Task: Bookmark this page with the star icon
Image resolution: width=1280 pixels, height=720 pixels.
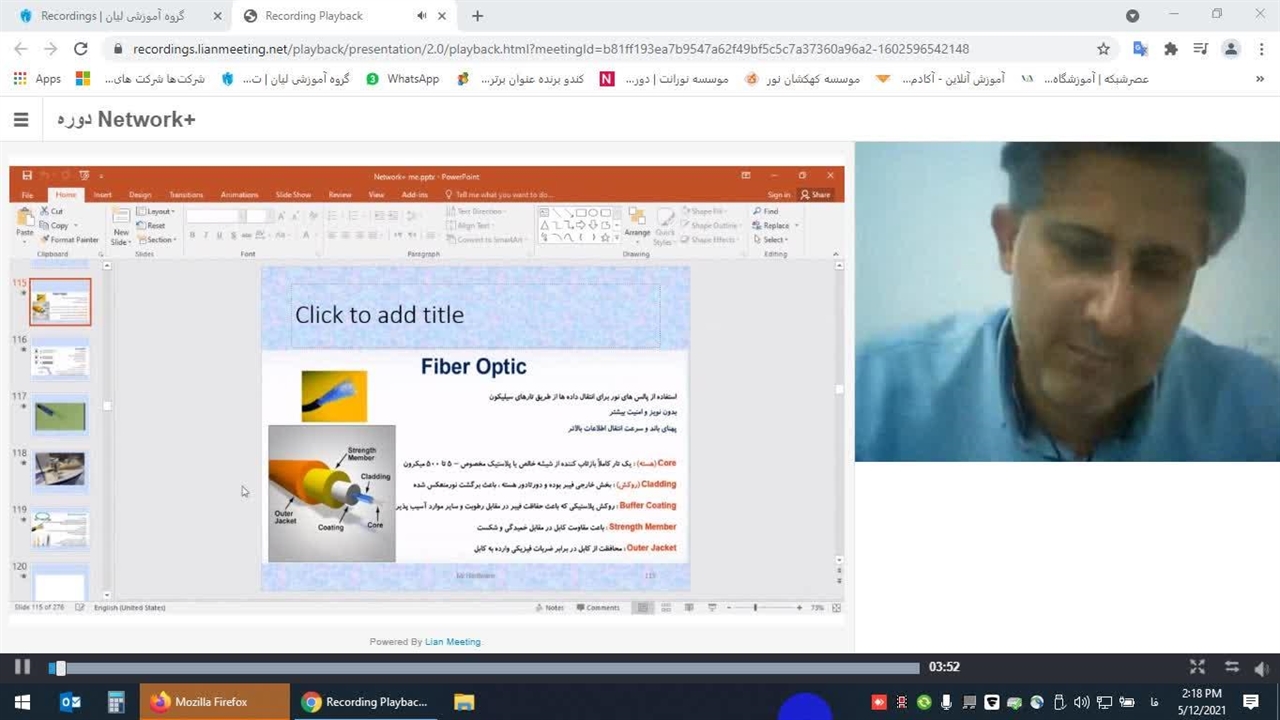Action: click(1103, 49)
